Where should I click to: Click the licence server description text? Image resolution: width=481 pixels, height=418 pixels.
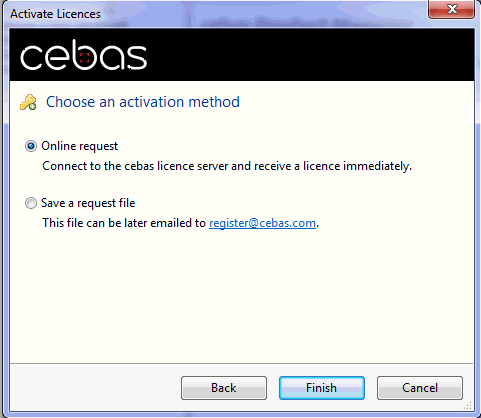[227, 166]
